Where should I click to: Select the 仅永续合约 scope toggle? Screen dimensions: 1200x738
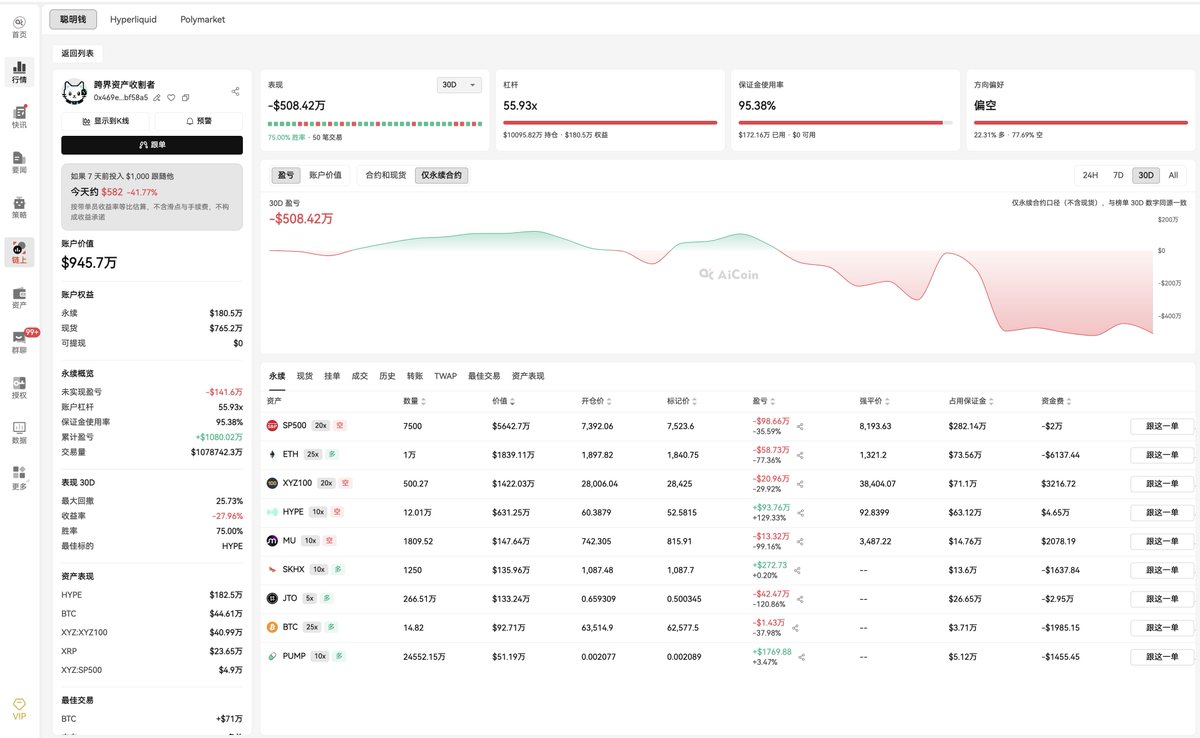click(441, 175)
